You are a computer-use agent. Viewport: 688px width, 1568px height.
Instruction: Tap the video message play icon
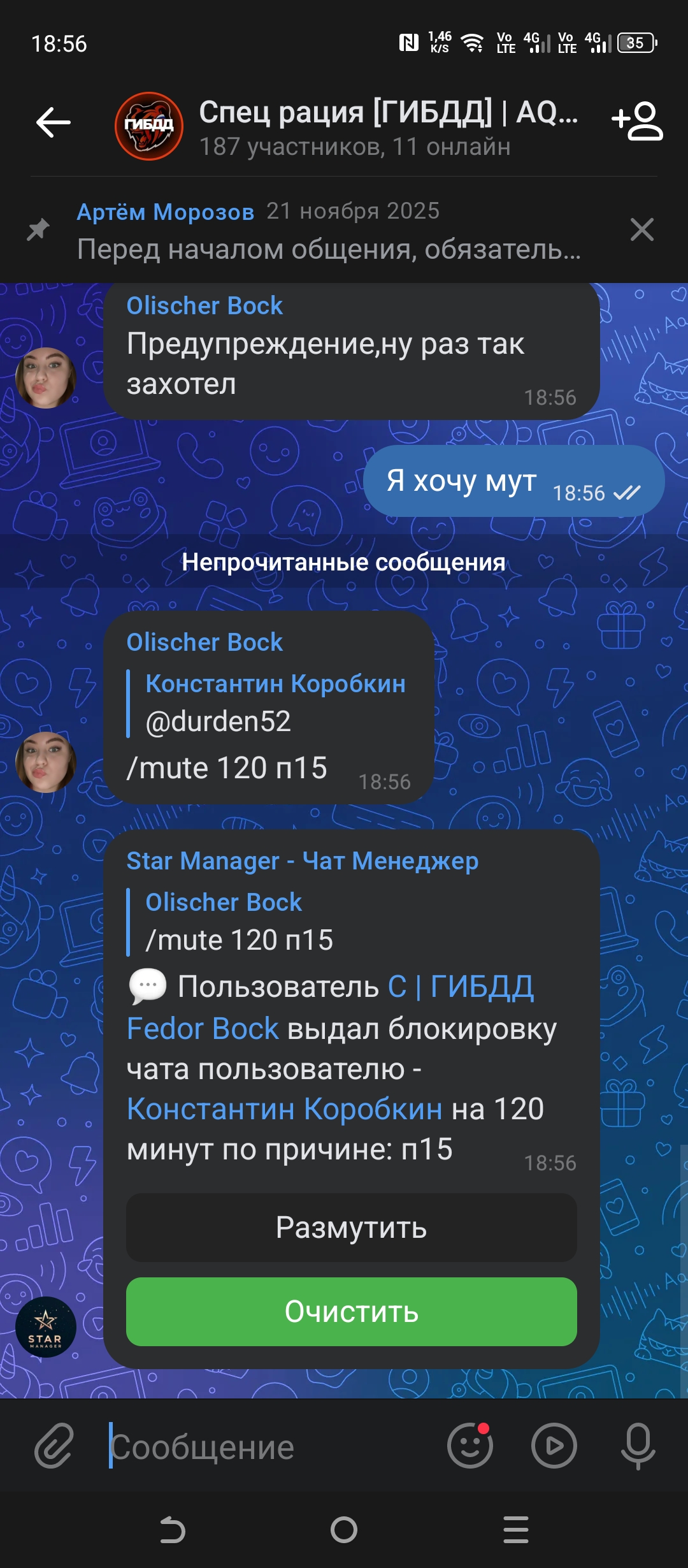pos(554,1445)
